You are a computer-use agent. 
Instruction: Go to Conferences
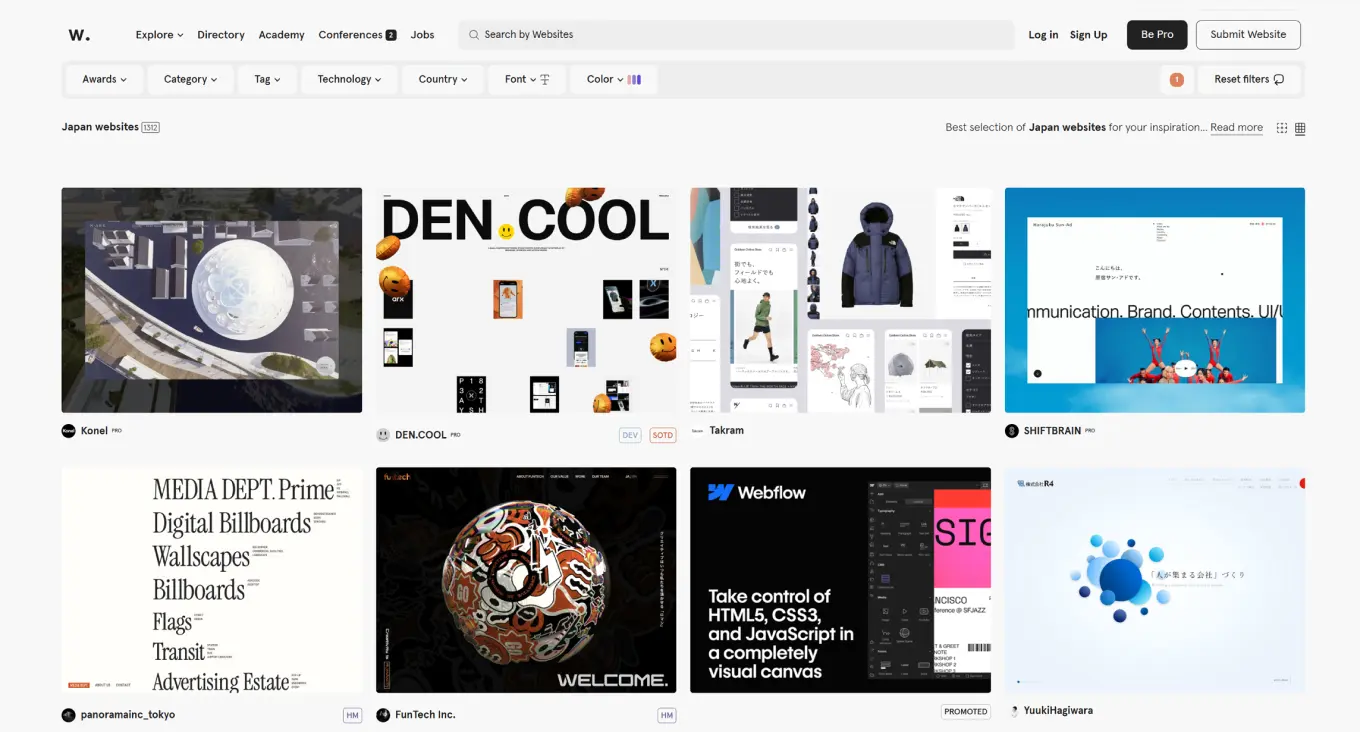coord(350,35)
